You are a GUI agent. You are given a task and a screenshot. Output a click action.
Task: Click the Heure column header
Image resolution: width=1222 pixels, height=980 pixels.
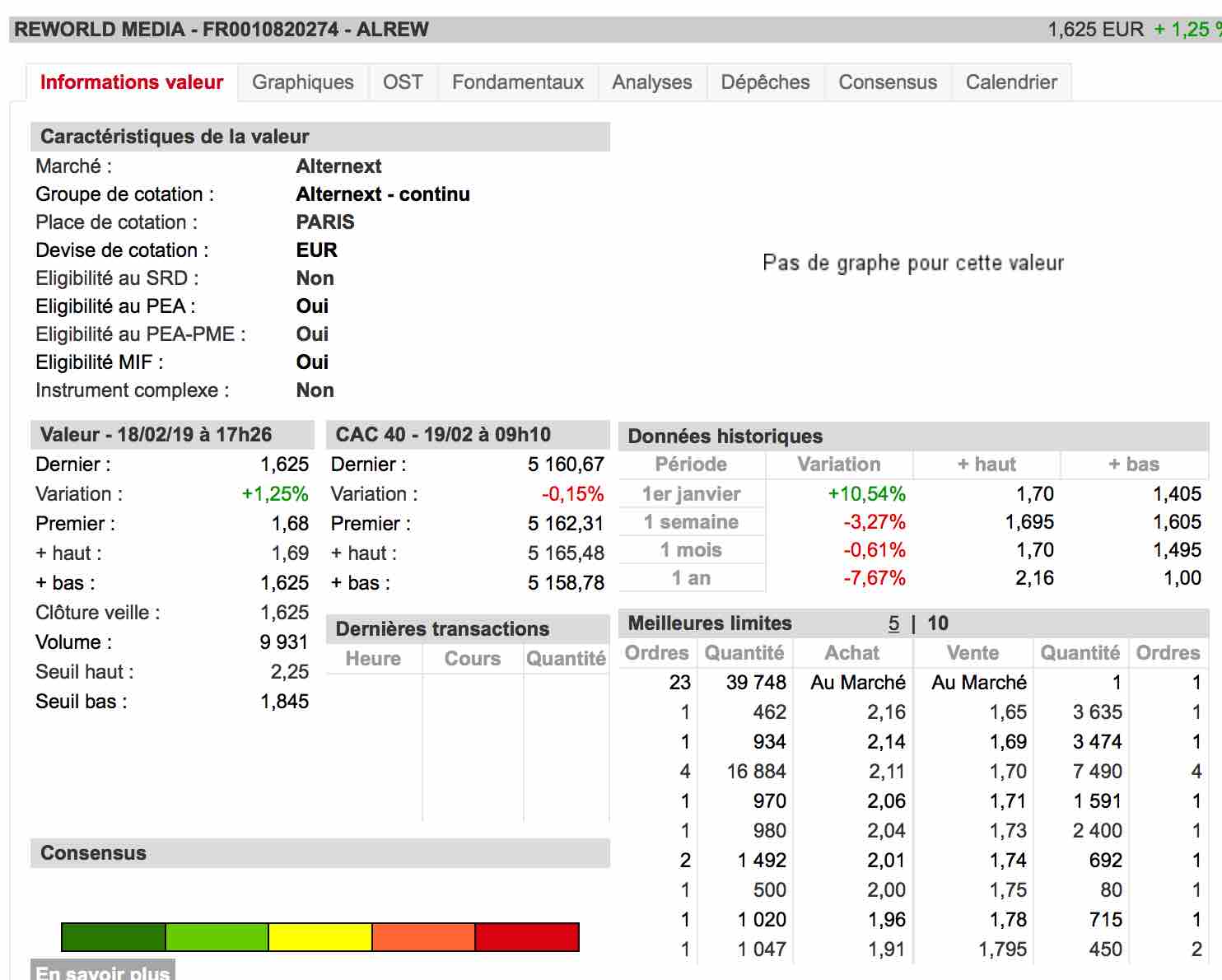374,659
